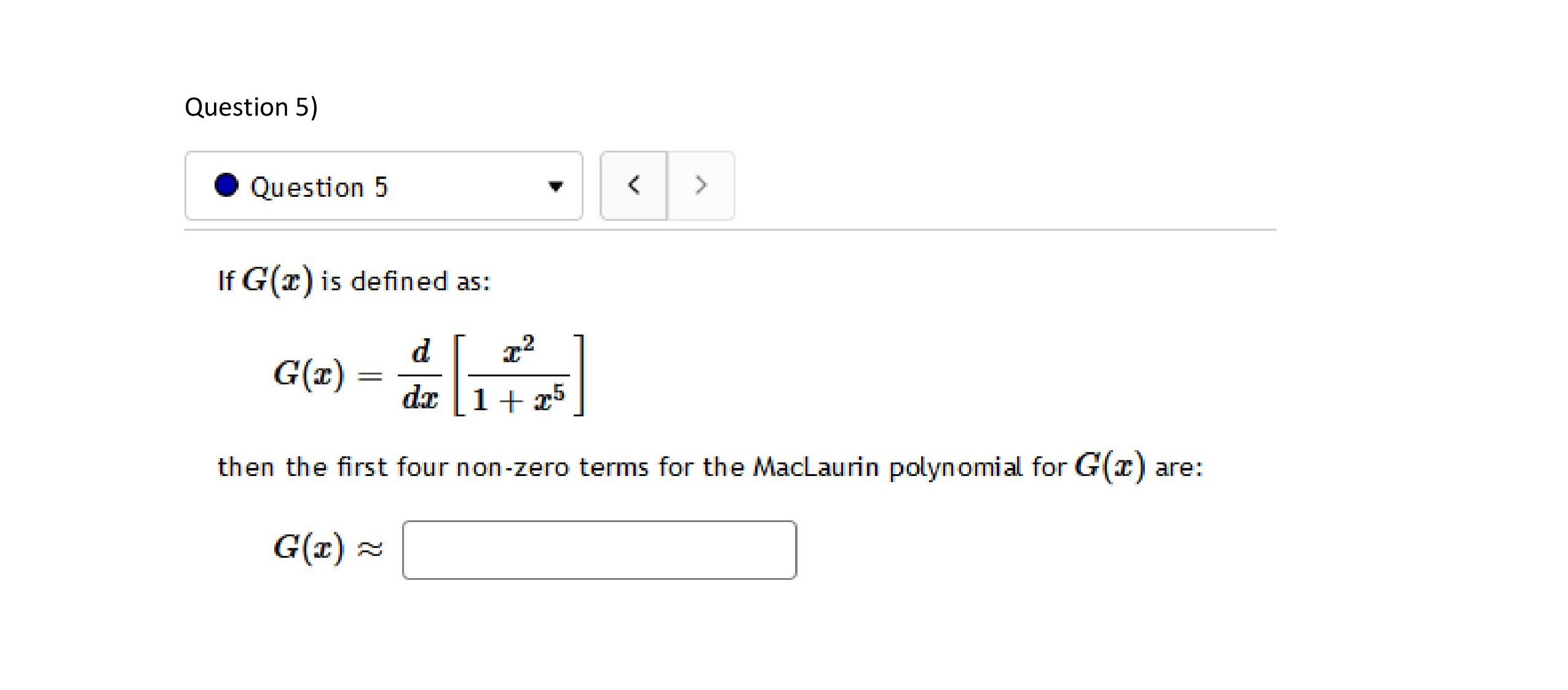Click the 'Question 5' label inside the selector

tap(319, 187)
